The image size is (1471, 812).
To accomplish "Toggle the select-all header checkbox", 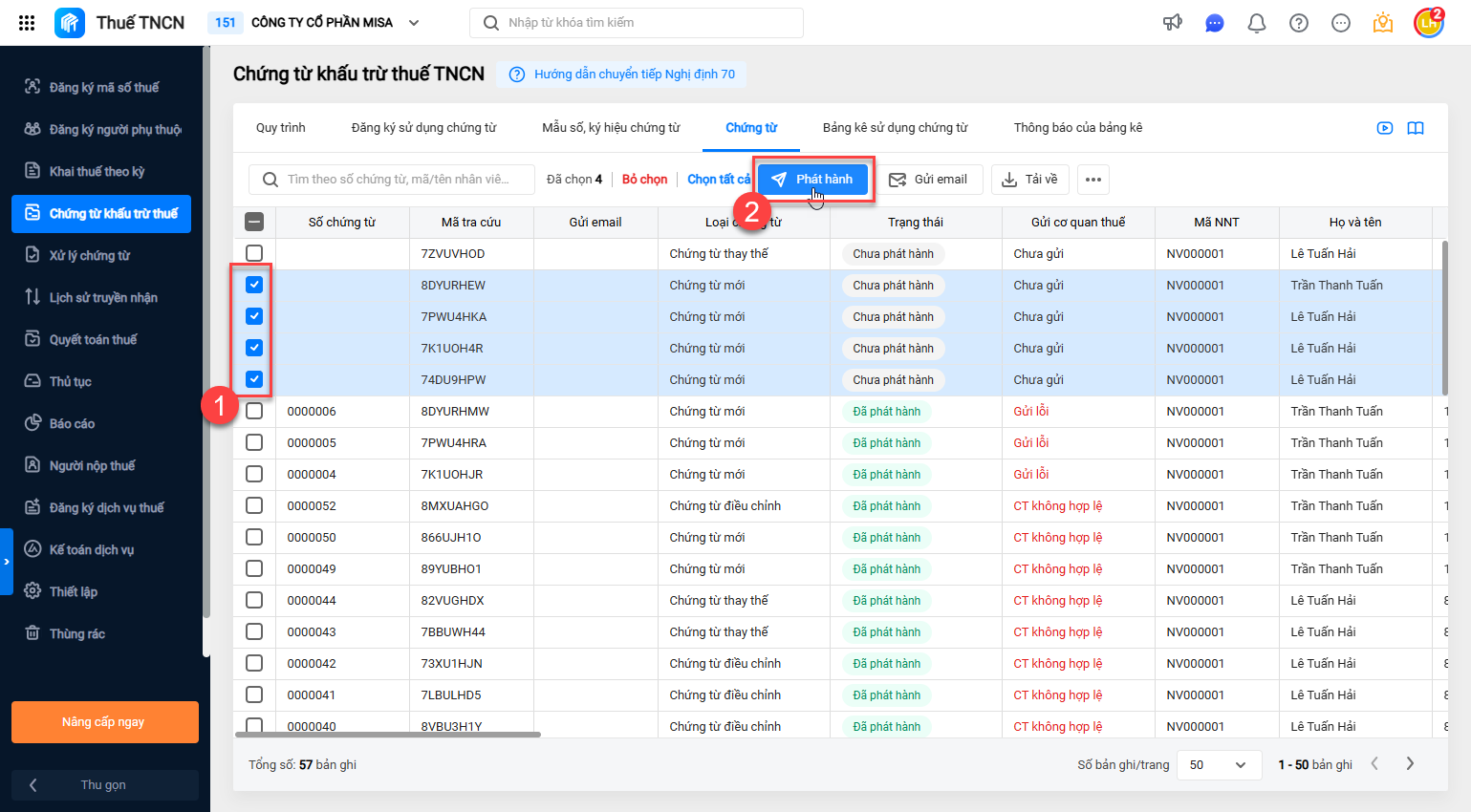I will click(x=254, y=222).
